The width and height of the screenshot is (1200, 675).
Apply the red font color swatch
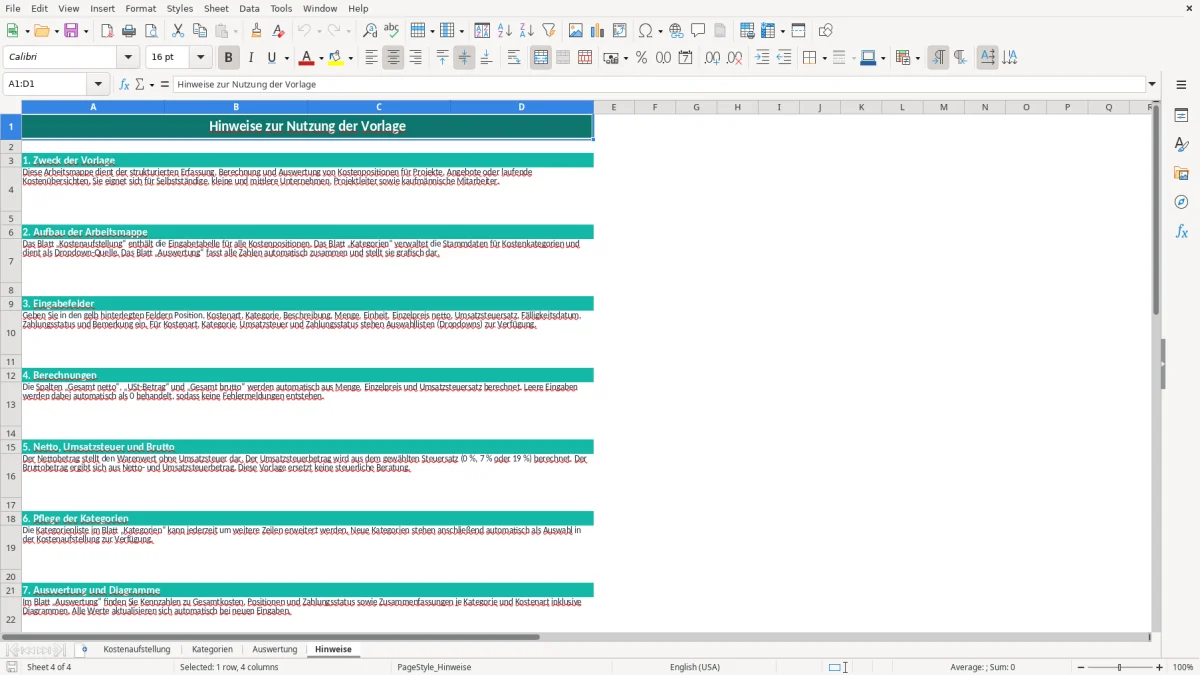pos(306,58)
